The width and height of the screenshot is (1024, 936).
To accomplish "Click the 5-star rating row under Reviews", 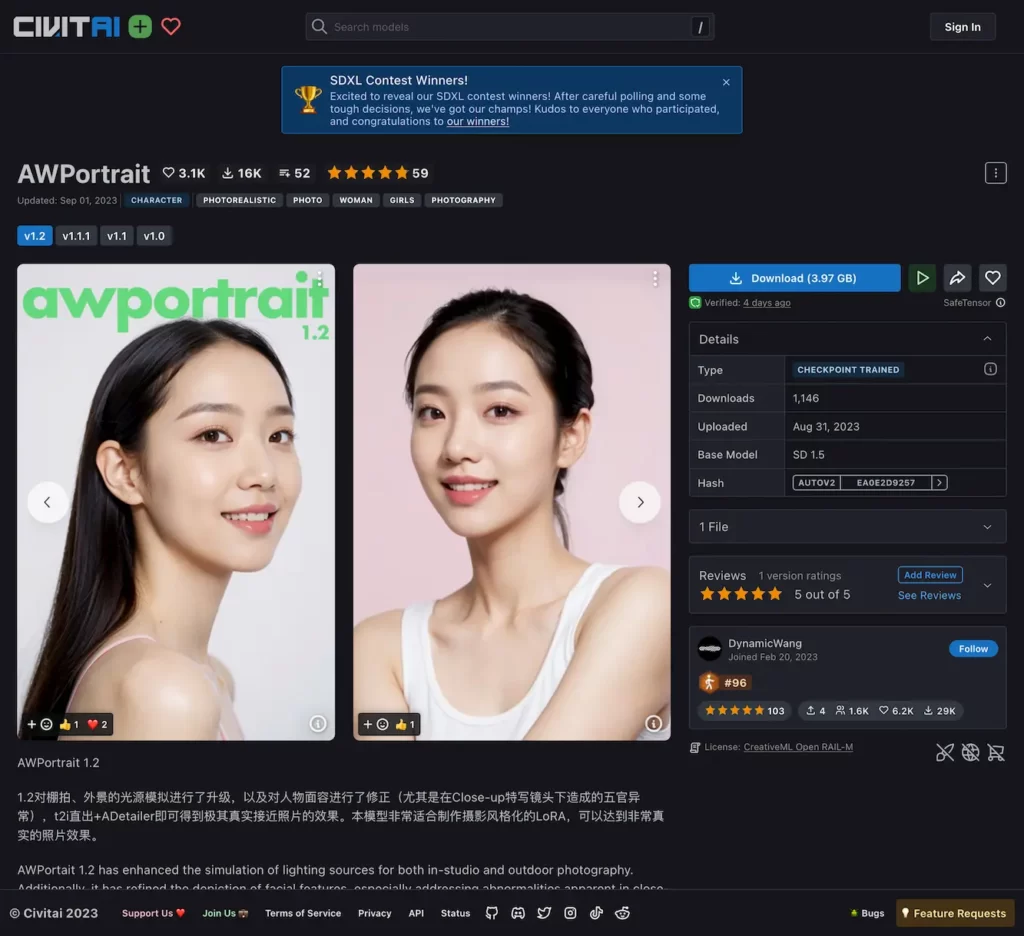I will pyautogui.click(x=740, y=593).
